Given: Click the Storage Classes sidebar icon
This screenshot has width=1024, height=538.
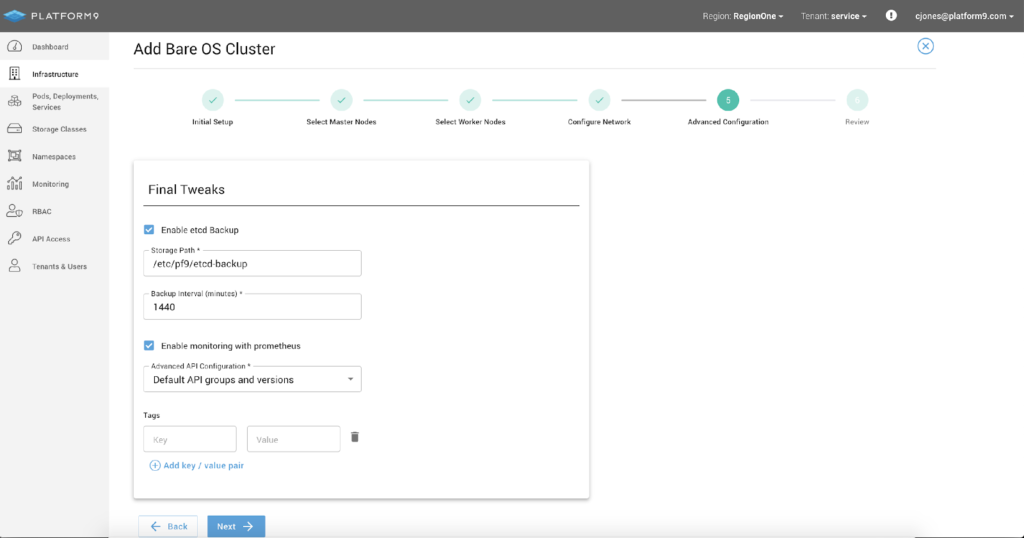Looking at the screenshot, I should 14,129.
